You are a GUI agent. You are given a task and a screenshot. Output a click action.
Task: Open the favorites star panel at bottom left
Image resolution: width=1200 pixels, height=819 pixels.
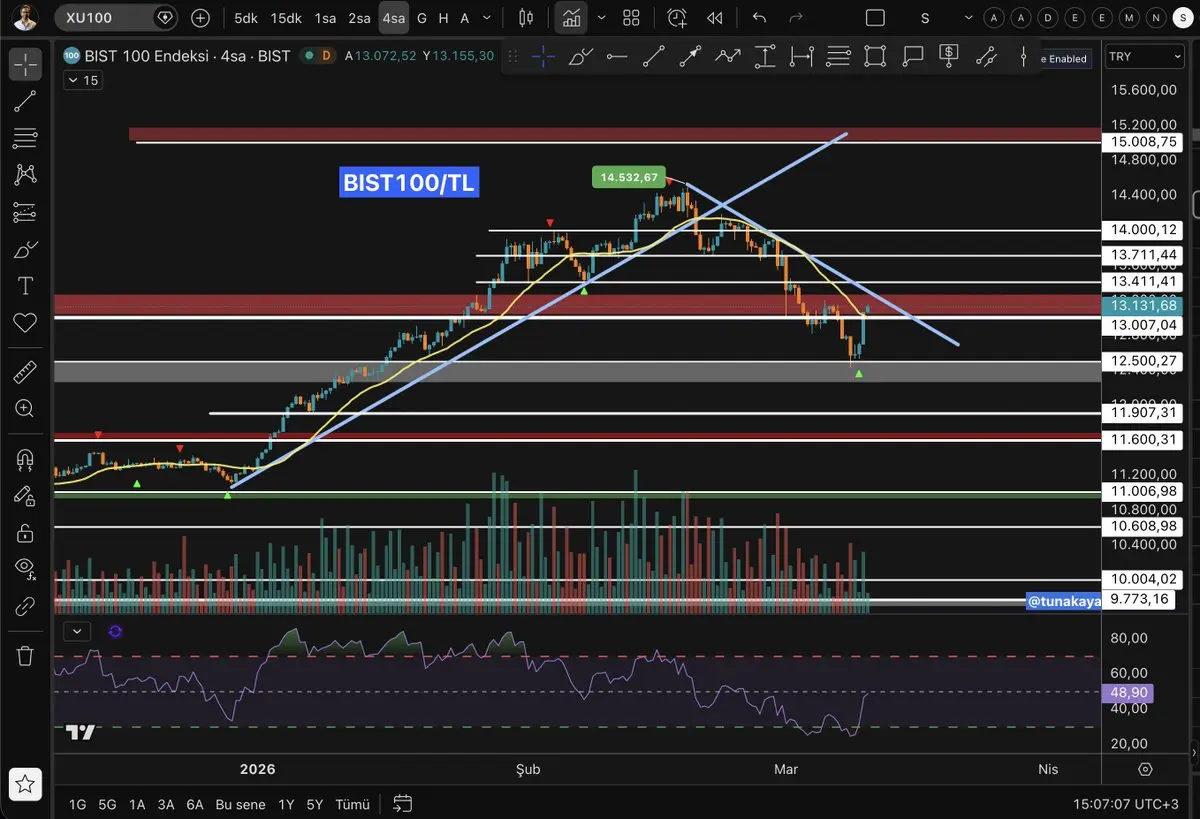point(25,783)
